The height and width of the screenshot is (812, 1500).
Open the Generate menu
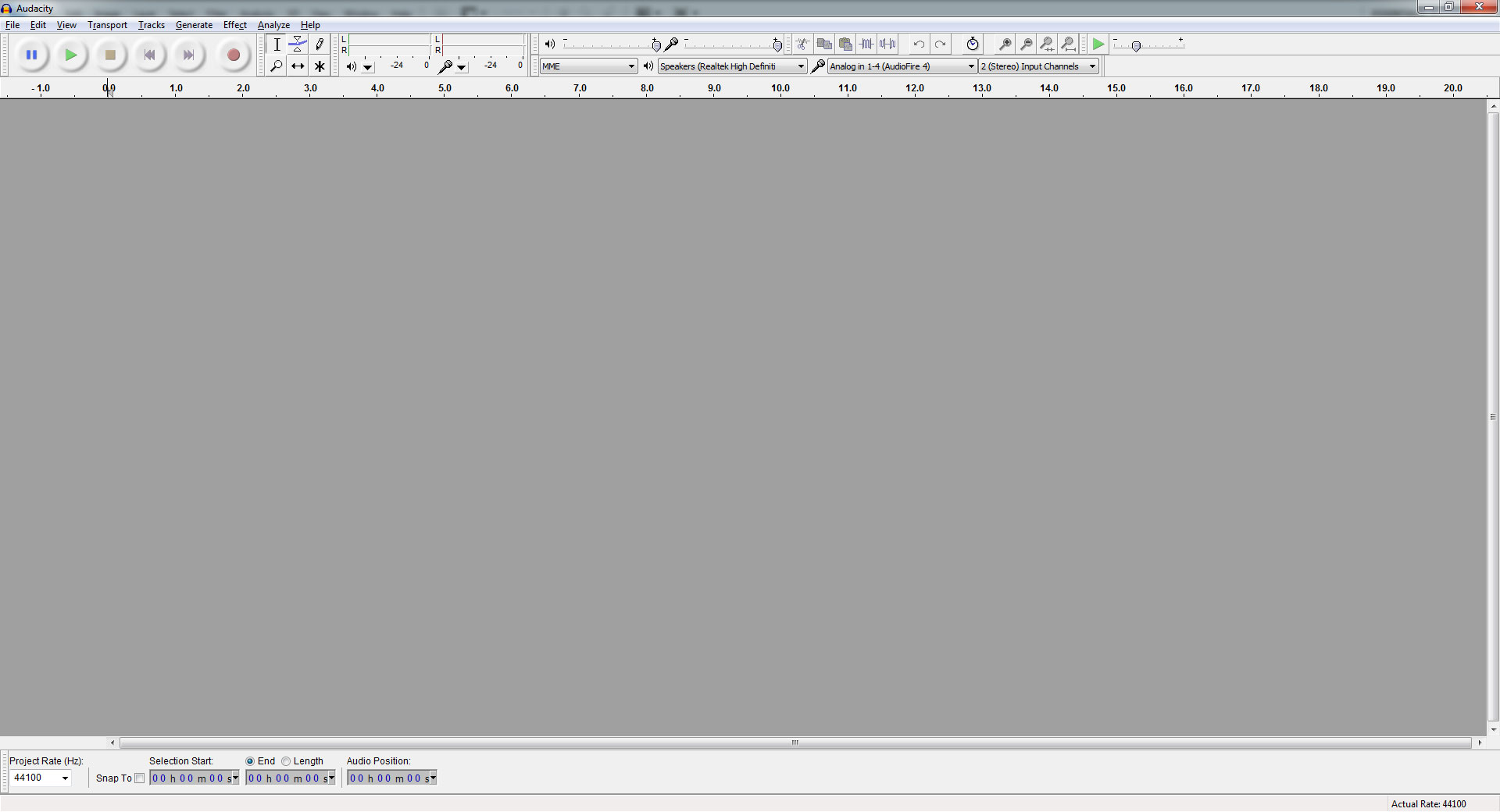click(x=194, y=25)
